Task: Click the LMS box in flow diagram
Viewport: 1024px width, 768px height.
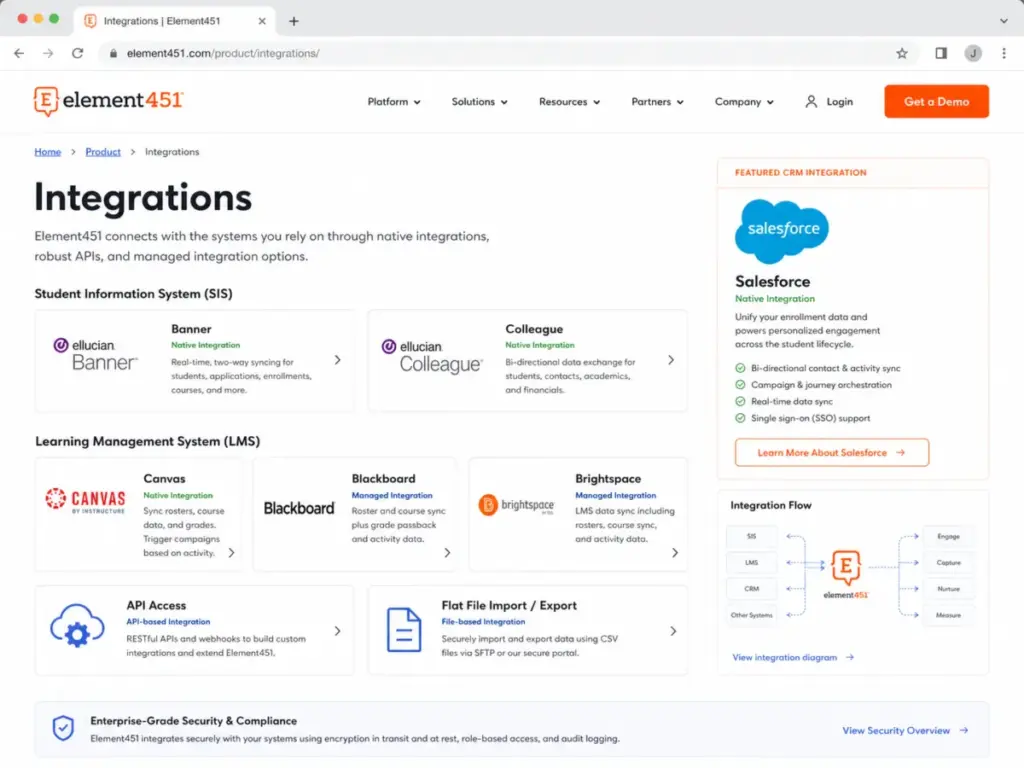Action: click(752, 562)
